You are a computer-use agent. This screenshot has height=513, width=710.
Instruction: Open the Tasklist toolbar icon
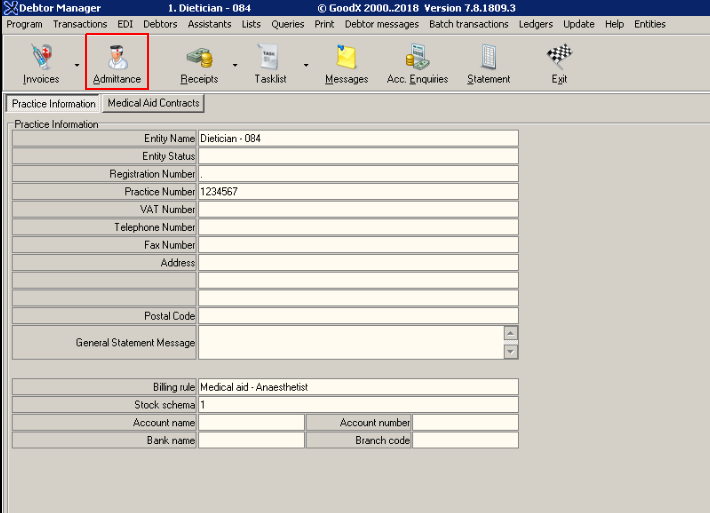pyautogui.click(x=268, y=62)
